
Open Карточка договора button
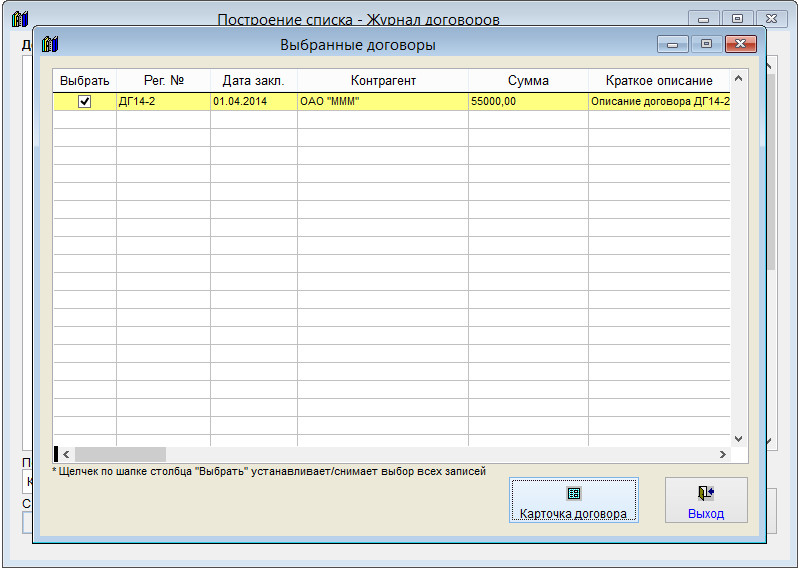coord(574,500)
